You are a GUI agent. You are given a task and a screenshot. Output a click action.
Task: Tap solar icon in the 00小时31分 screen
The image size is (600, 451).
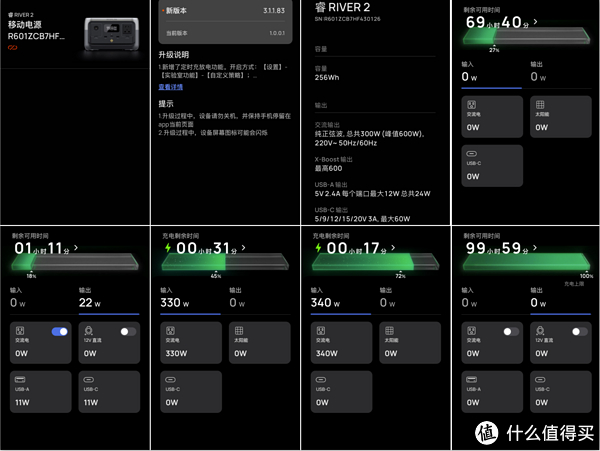coord(239,331)
